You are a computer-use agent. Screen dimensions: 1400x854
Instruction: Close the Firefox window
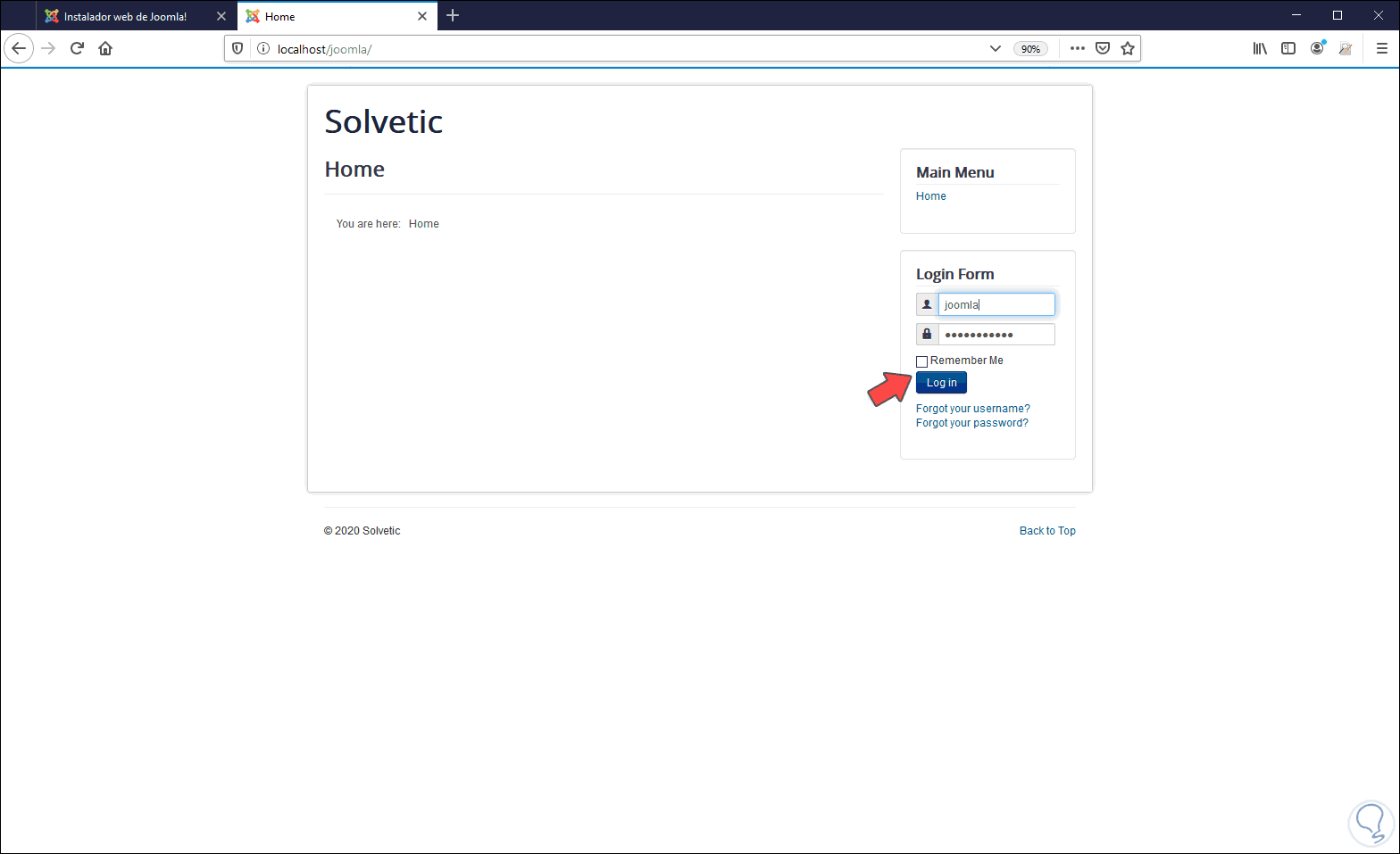click(x=1379, y=15)
